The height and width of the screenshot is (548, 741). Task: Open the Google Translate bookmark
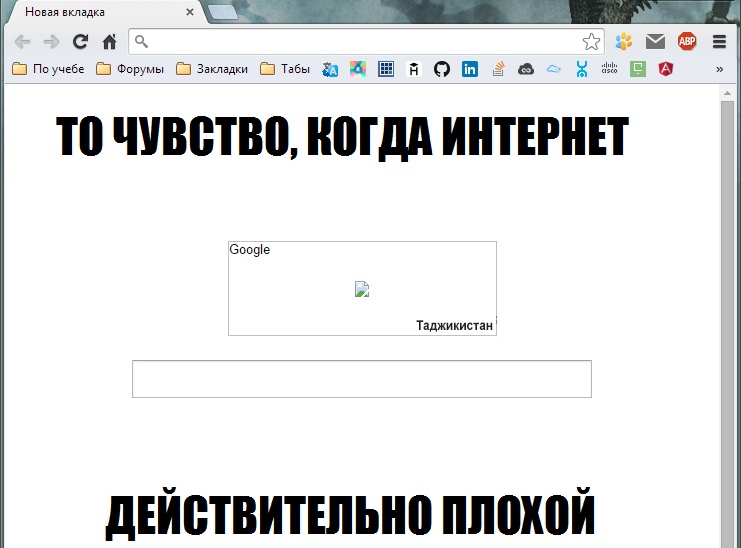[330, 69]
